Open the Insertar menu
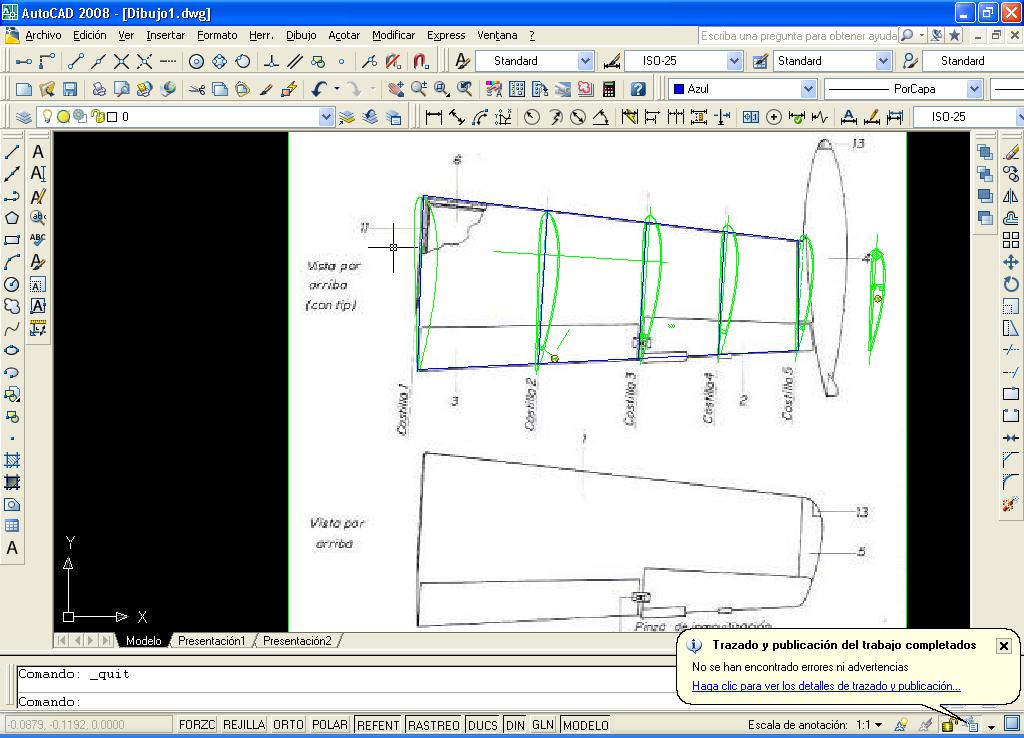The image size is (1024, 738). pyautogui.click(x=165, y=35)
